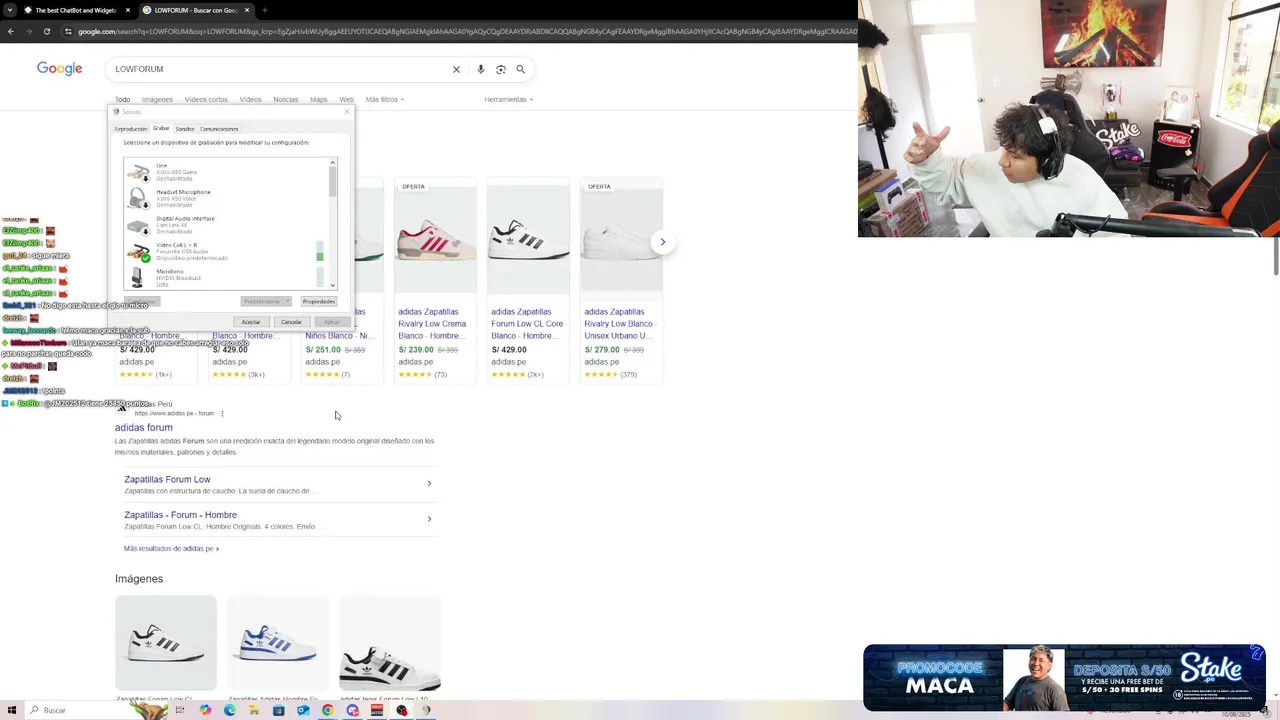Screen dimensions: 1280x720
Task: Open the Rivalry Low Crema shoe thumbnail
Action: [435, 239]
